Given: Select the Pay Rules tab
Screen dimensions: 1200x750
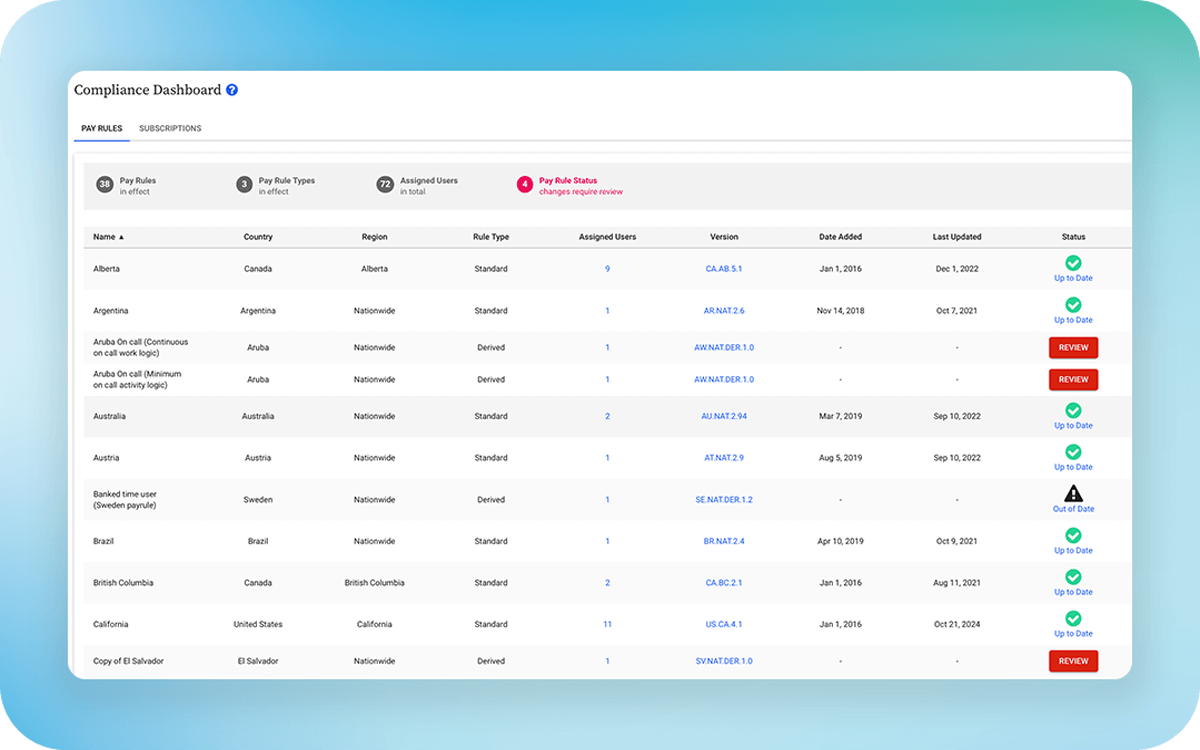Looking at the screenshot, I should click(x=102, y=128).
